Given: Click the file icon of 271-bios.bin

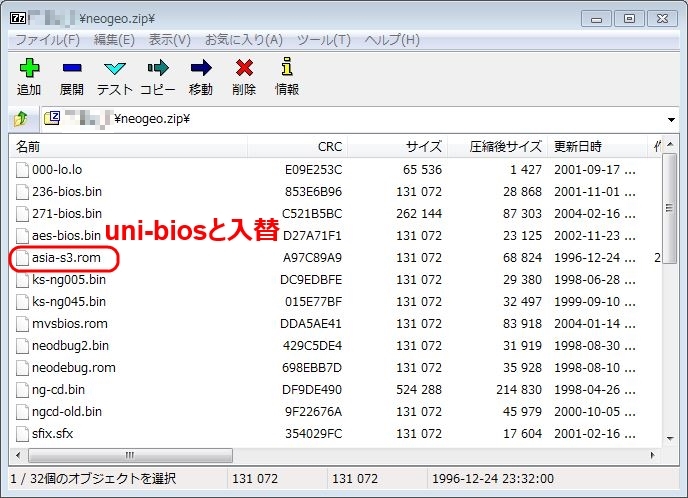Looking at the screenshot, I should pos(22,214).
